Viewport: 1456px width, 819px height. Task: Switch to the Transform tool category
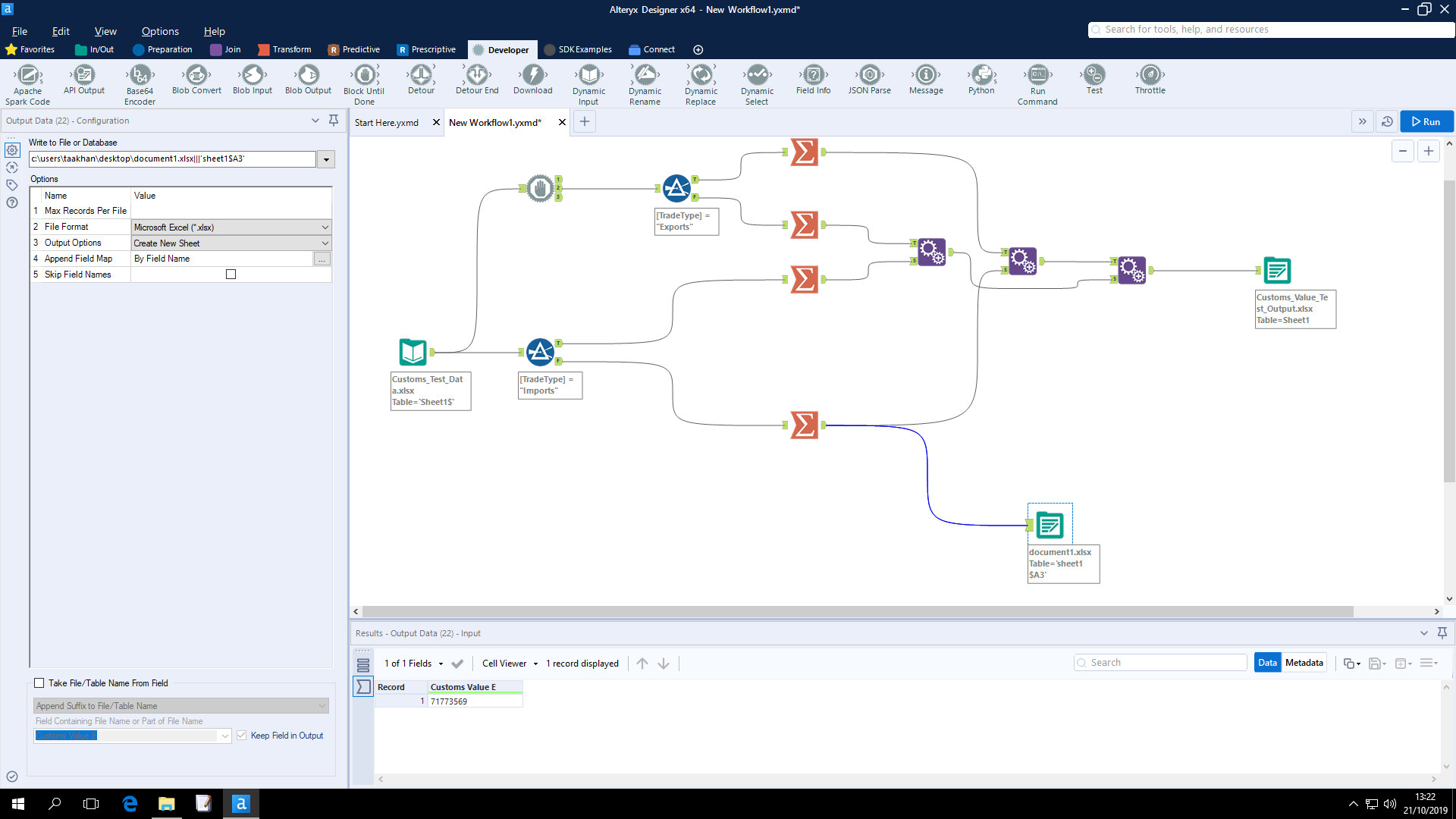(284, 49)
